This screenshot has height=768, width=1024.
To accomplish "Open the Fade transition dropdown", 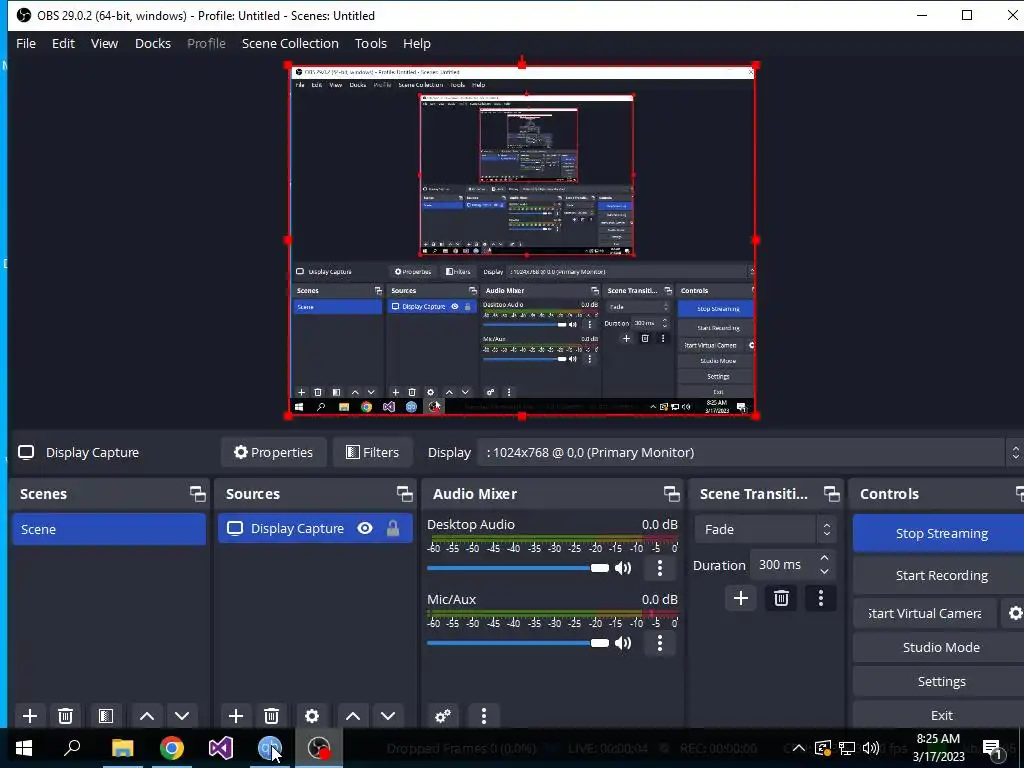I will (765, 530).
